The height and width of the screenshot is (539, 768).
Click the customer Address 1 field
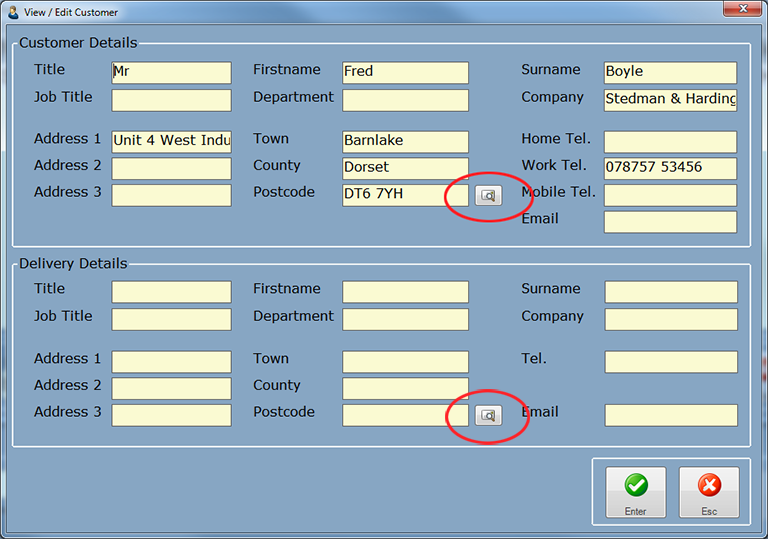tap(171, 141)
